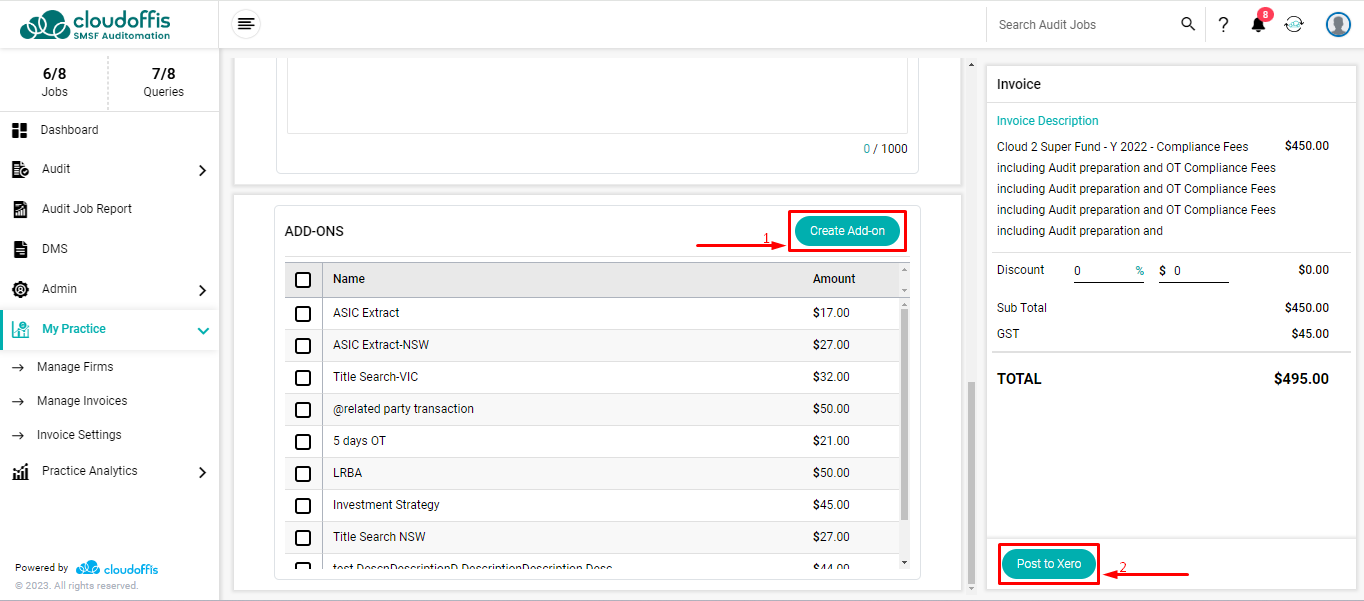Click the Create Add-on button
Image resolution: width=1364 pixels, height=601 pixels.
[847, 231]
